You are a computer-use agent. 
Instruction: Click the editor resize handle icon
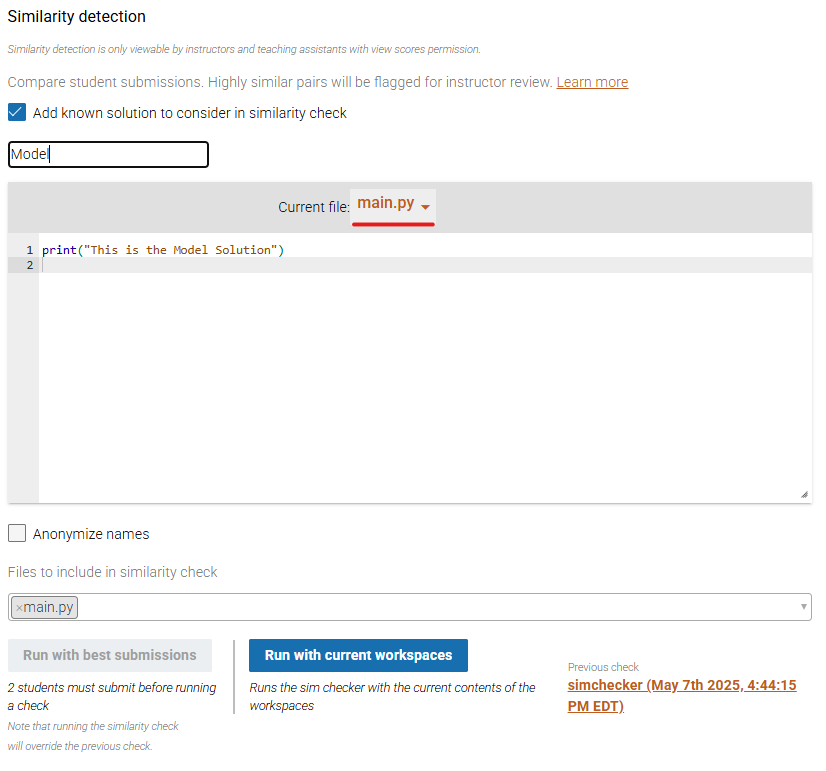click(x=804, y=494)
